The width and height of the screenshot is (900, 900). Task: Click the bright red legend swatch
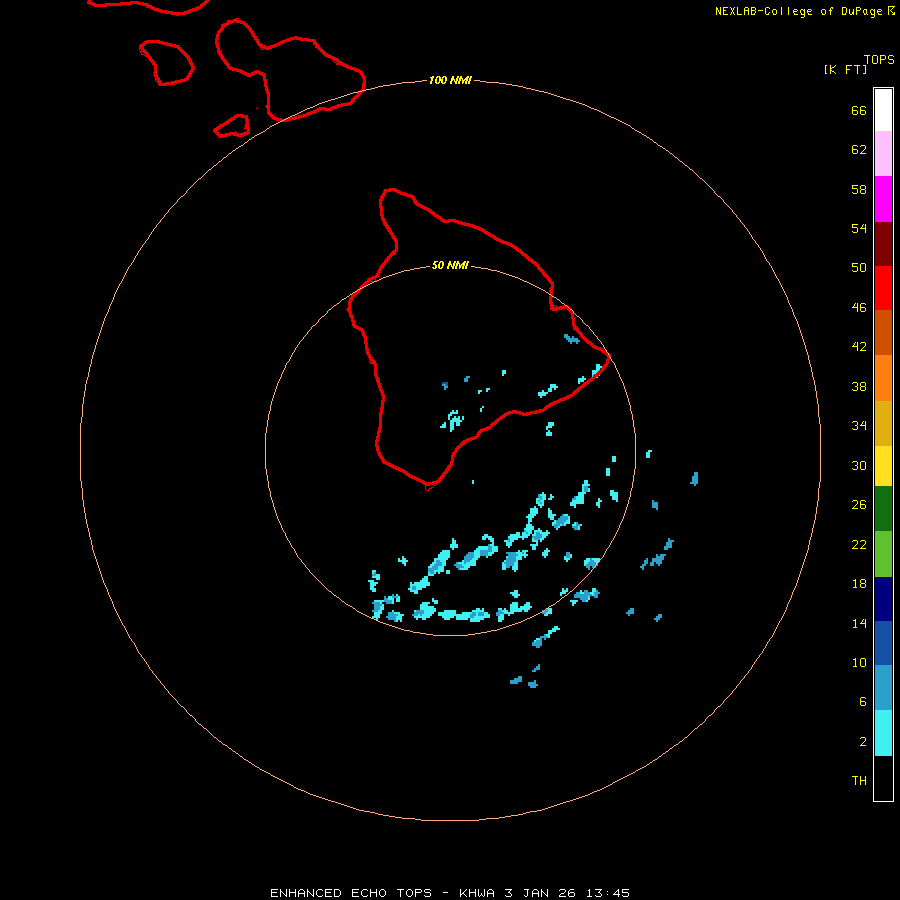pos(883,288)
